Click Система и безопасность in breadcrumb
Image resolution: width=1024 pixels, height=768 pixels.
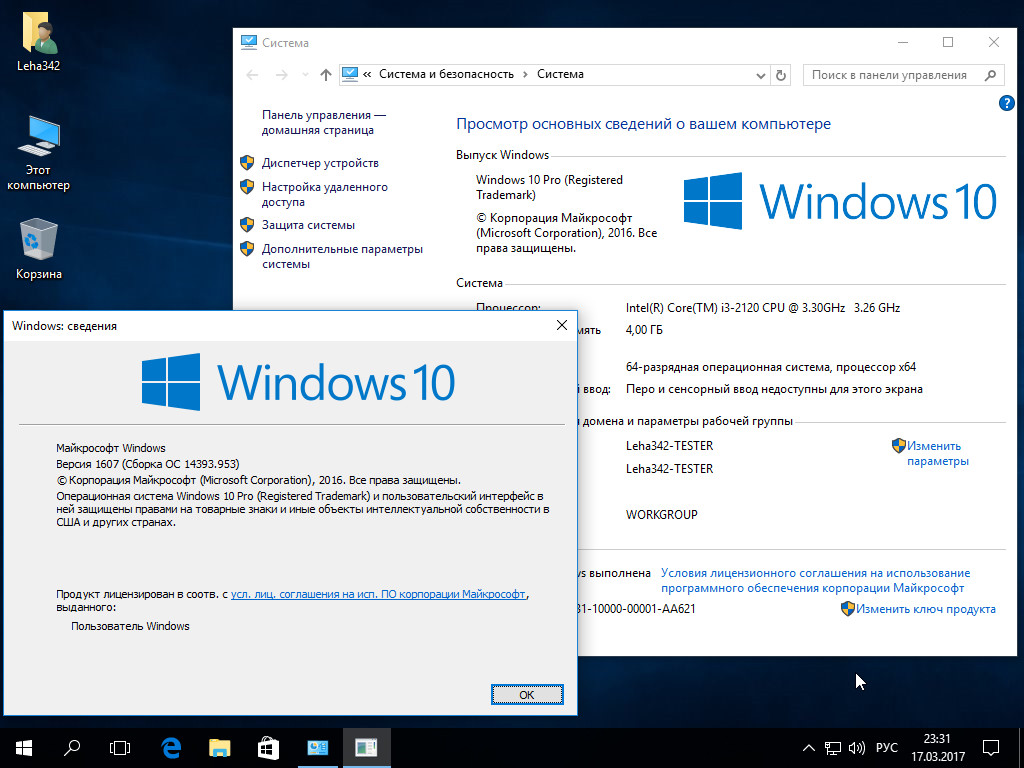coord(447,74)
